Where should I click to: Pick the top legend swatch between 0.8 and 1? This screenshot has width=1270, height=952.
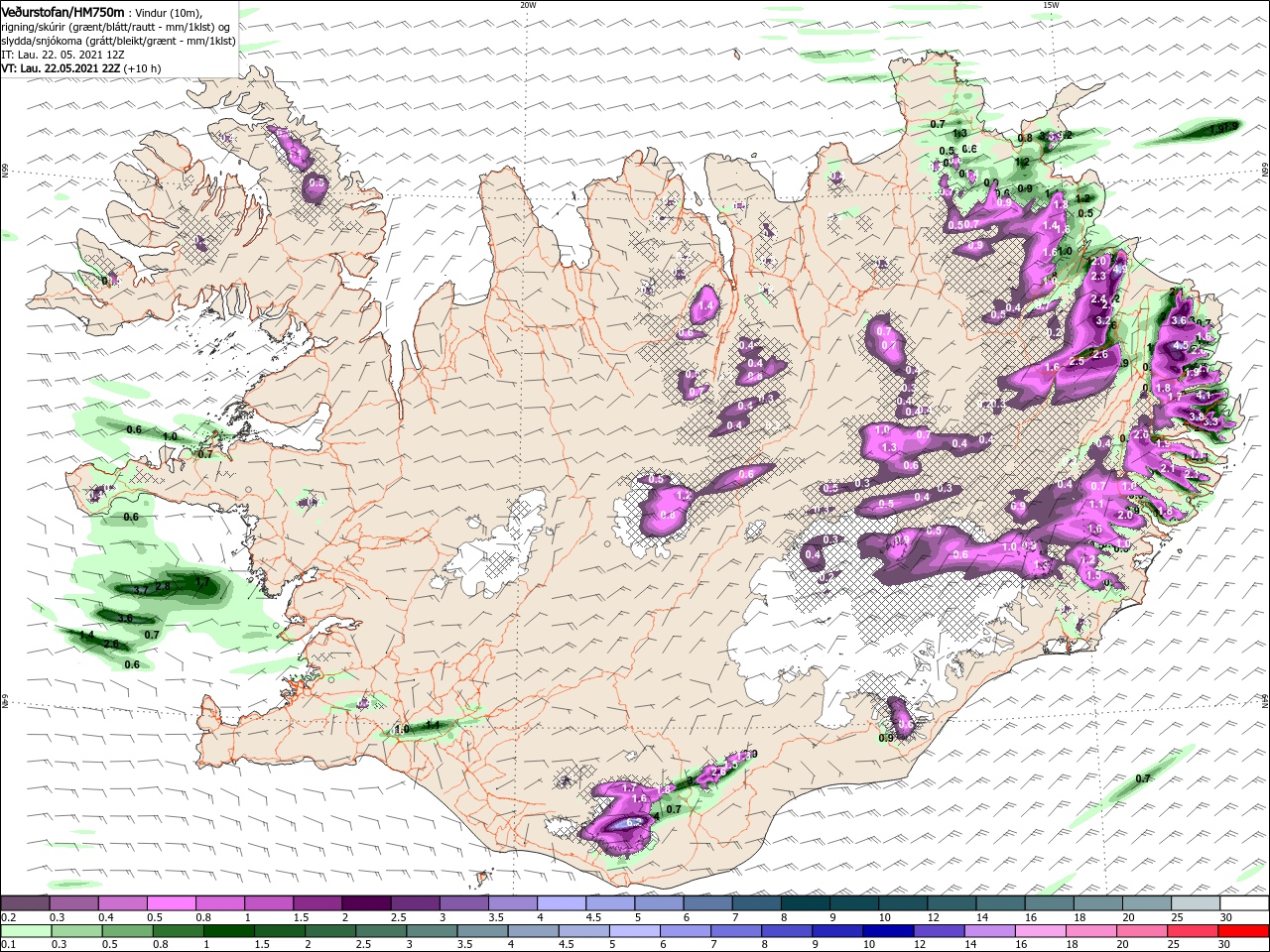coord(219,903)
